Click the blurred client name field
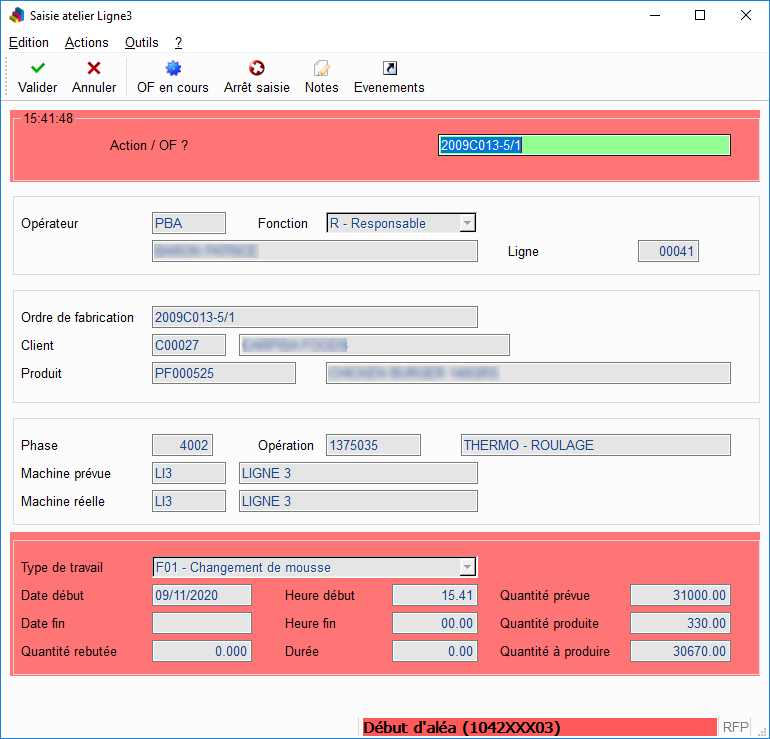 374,345
